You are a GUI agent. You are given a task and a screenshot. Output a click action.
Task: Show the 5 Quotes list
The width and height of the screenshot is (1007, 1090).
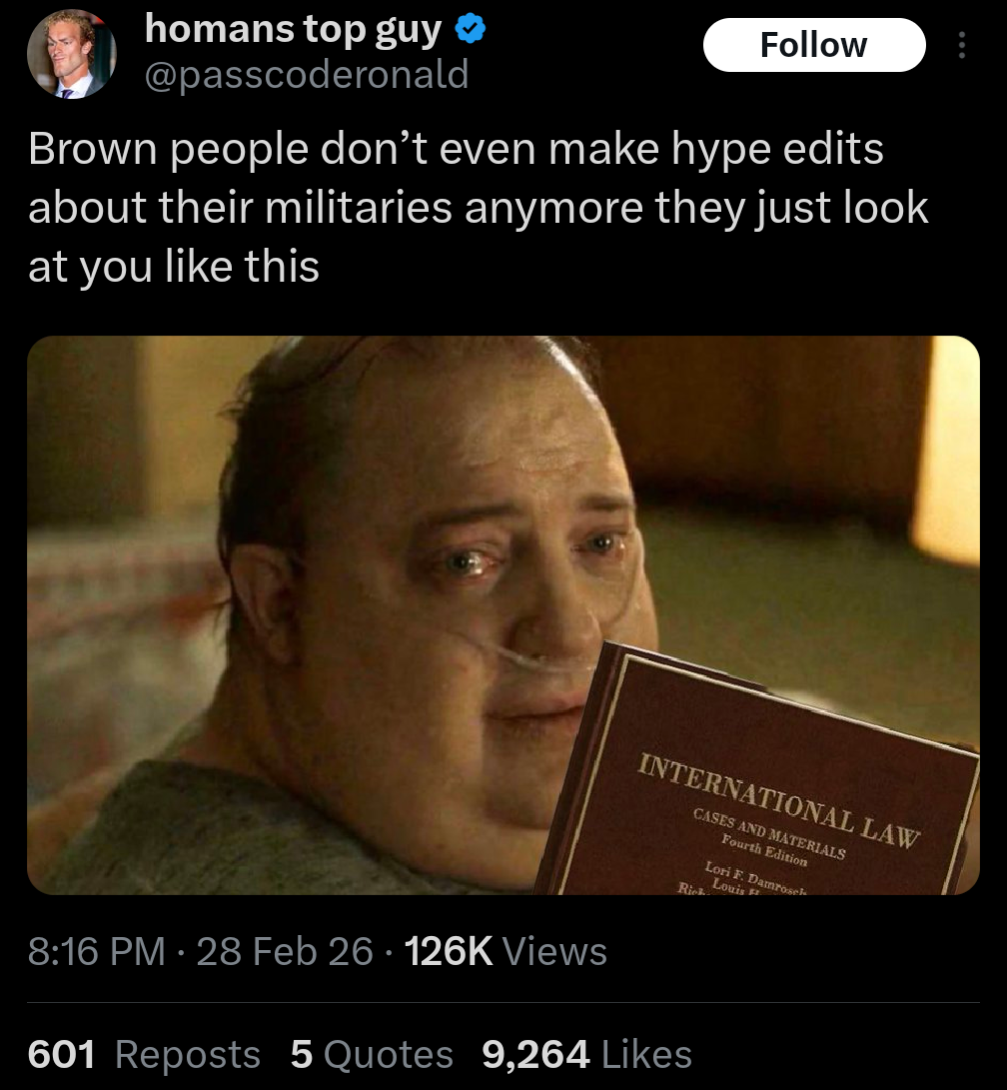click(x=372, y=1054)
